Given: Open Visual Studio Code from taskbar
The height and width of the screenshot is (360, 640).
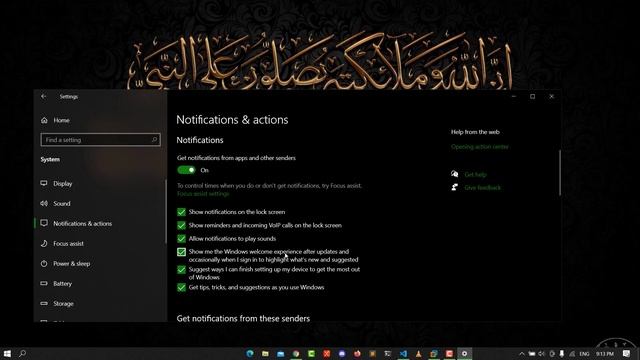Looking at the screenshot, I should coord(403,353).
